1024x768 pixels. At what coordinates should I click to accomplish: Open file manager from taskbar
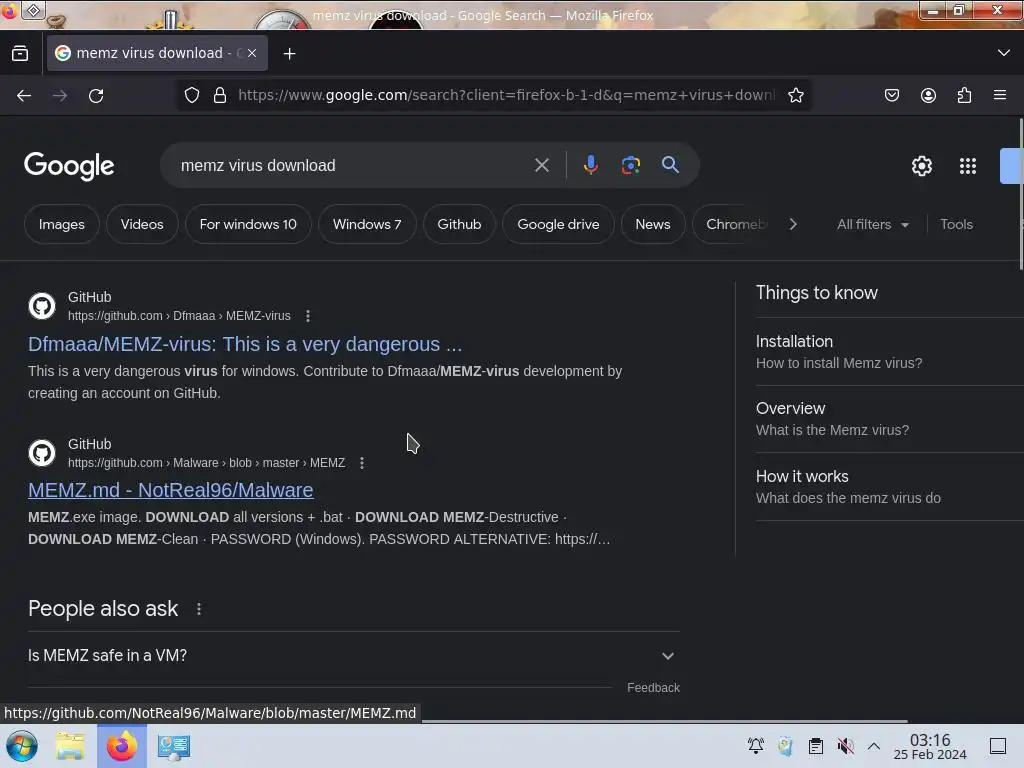point(70,746)
